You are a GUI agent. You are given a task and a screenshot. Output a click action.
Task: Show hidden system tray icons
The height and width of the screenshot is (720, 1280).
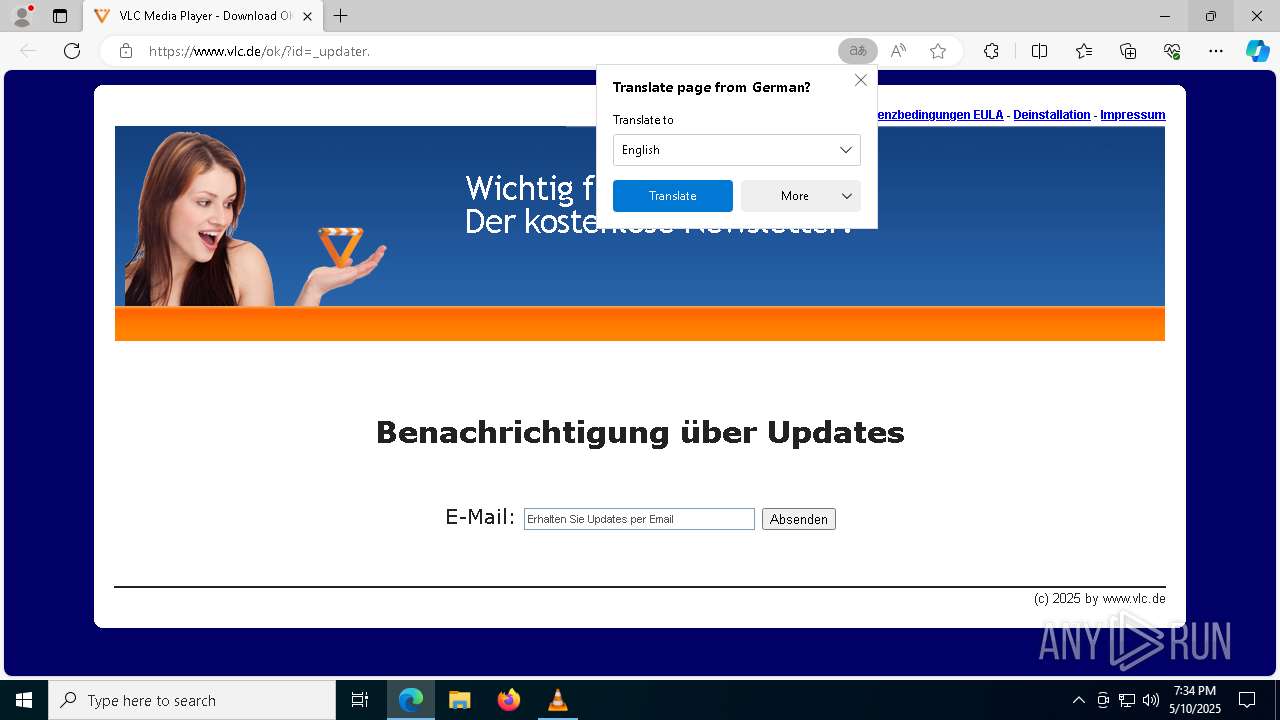click(1078, 700)
